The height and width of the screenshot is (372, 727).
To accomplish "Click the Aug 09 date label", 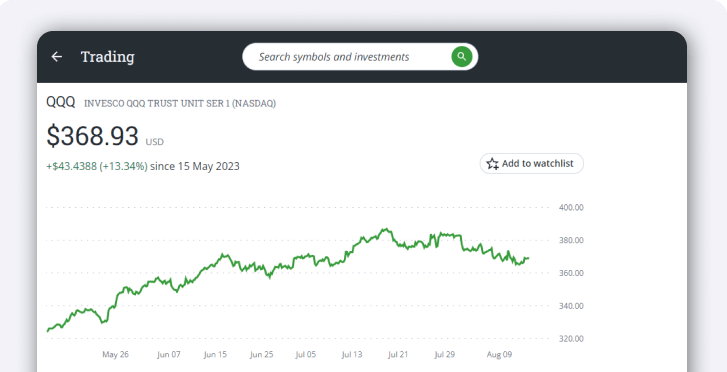I will point(499,354).
